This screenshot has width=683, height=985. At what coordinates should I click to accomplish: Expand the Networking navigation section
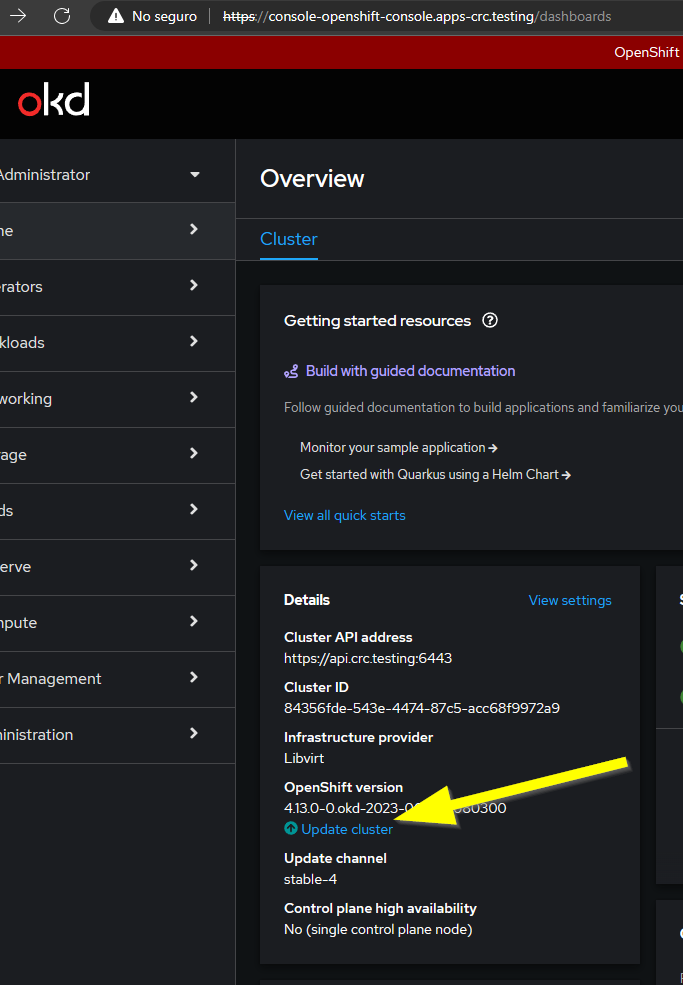tap(100, 399)
